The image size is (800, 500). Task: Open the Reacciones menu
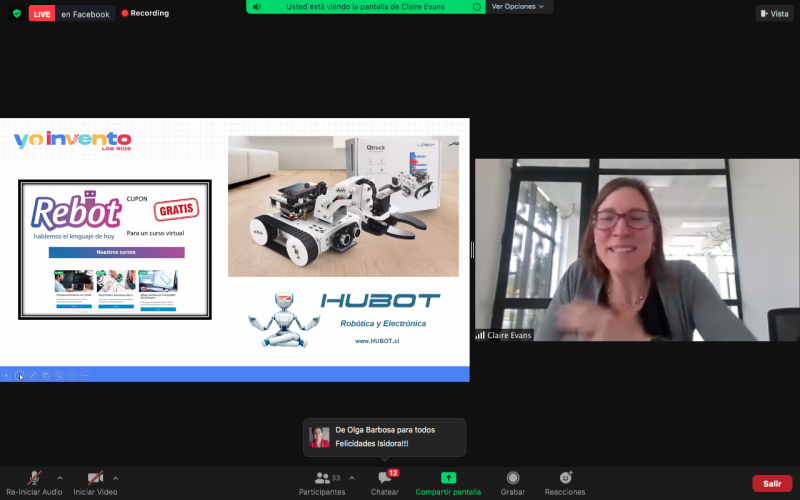565,483
